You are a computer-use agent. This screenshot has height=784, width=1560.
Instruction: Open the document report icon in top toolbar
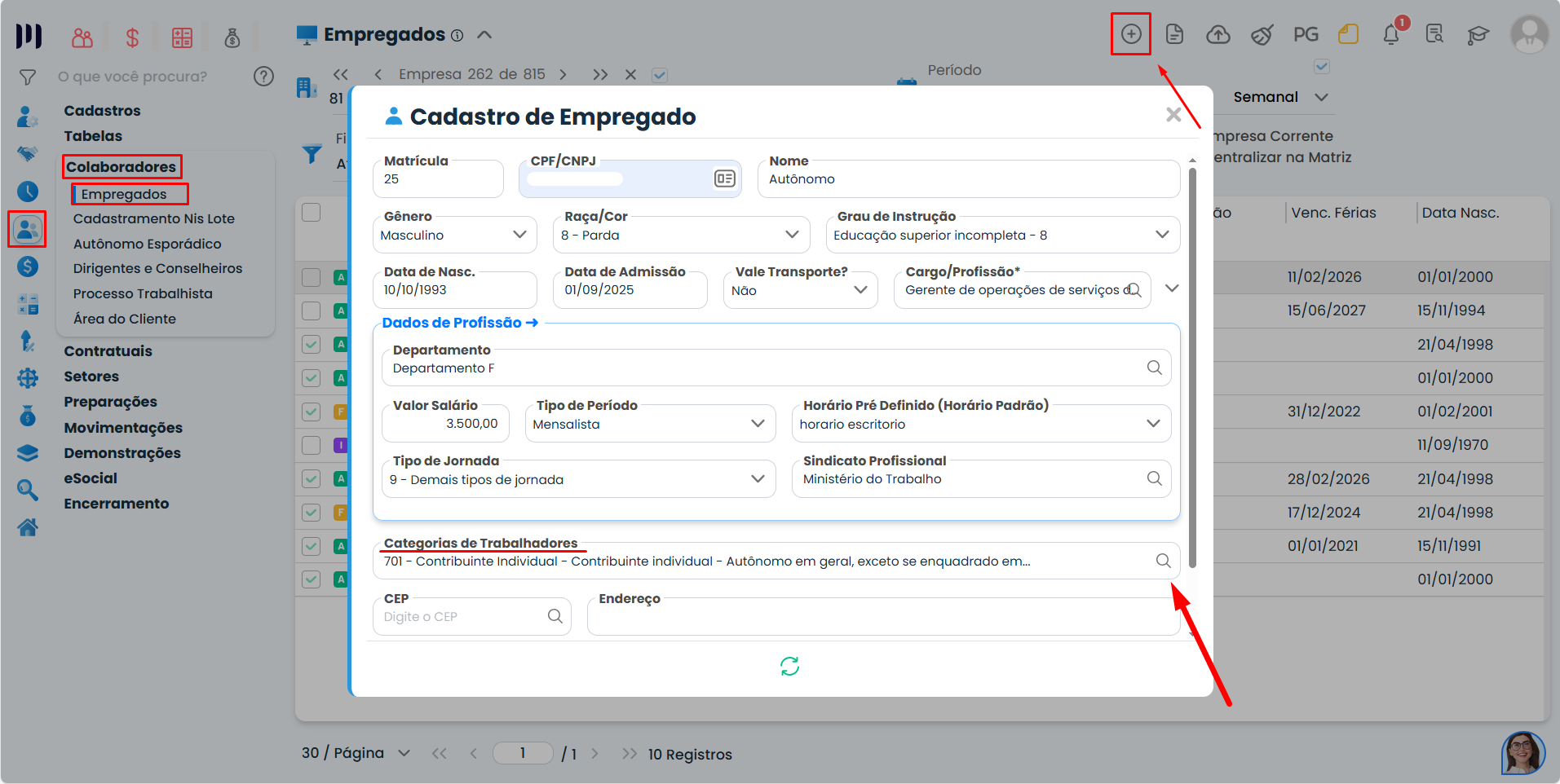tap(1174, 34)
